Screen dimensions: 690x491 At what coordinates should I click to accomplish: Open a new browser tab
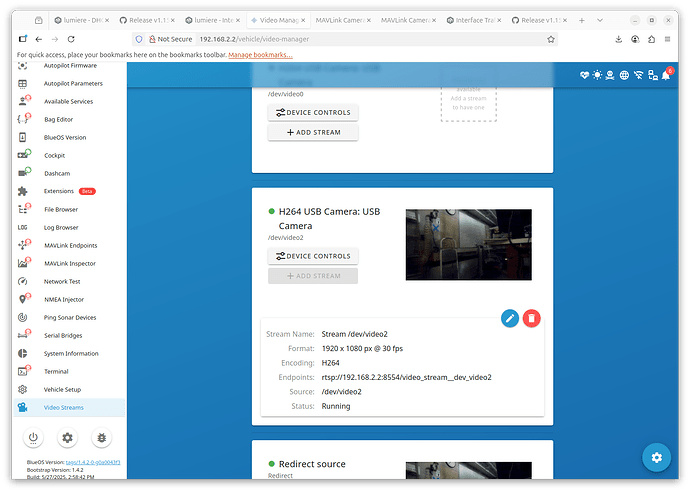coord(581,20)
